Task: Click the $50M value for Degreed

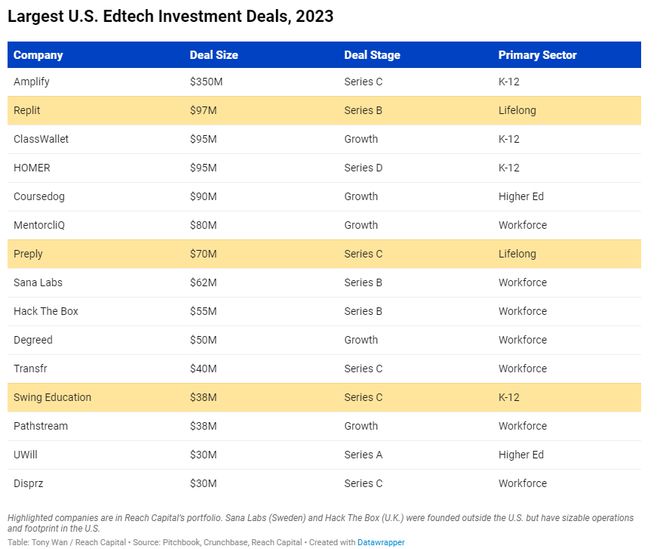Action: (x=203, y=340)
